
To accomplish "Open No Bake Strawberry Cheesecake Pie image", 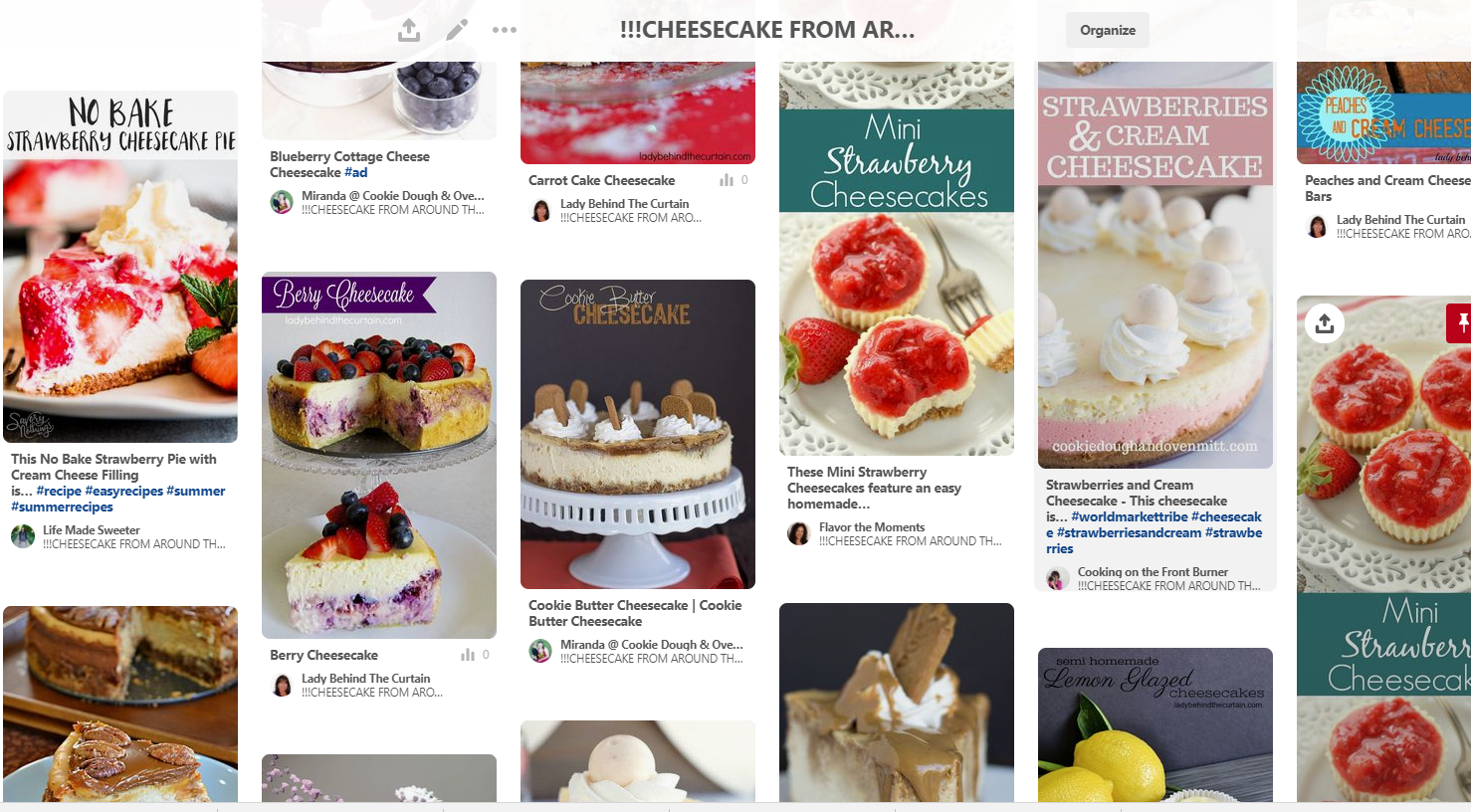I will (120, 267).
